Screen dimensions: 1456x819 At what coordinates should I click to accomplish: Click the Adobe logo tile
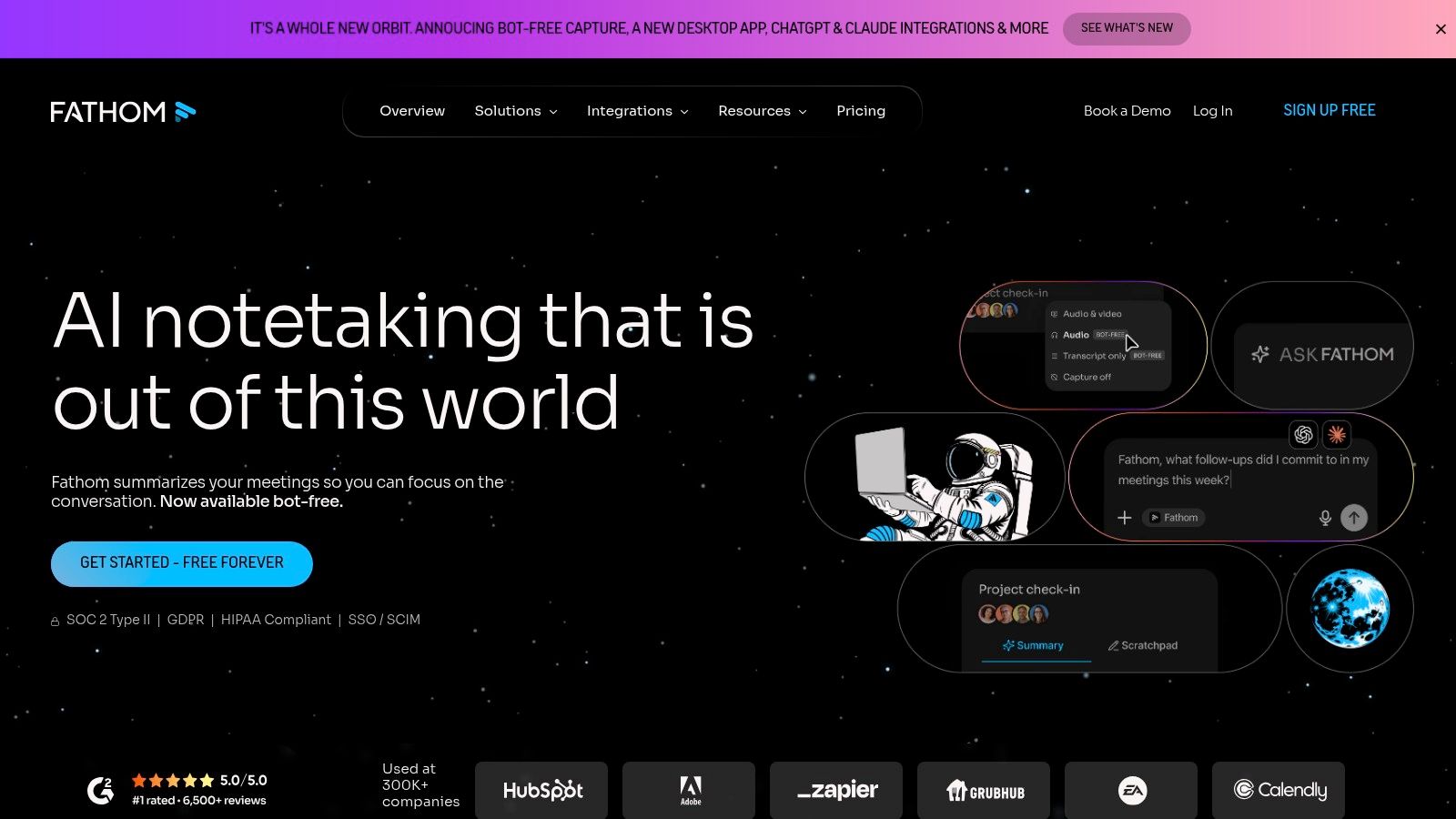pos(689,790)
